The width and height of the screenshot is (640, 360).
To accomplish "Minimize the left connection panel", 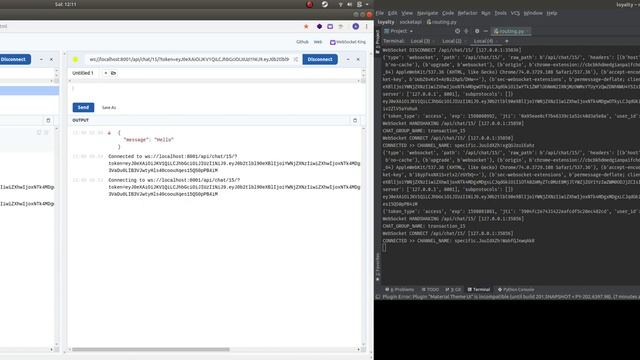I will tap(41, 60).
